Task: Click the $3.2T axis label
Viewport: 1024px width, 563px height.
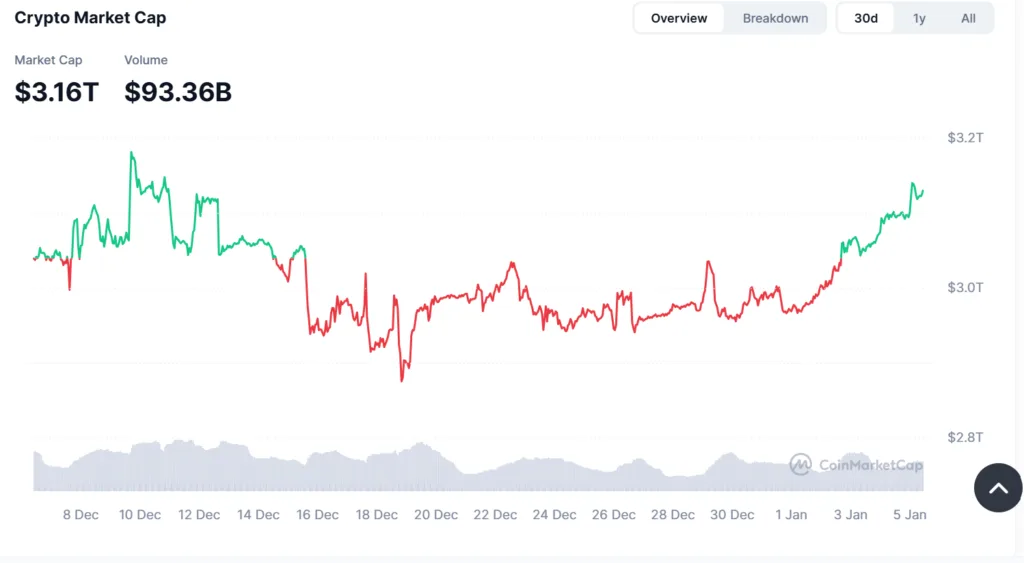Action: click(965, 138)
